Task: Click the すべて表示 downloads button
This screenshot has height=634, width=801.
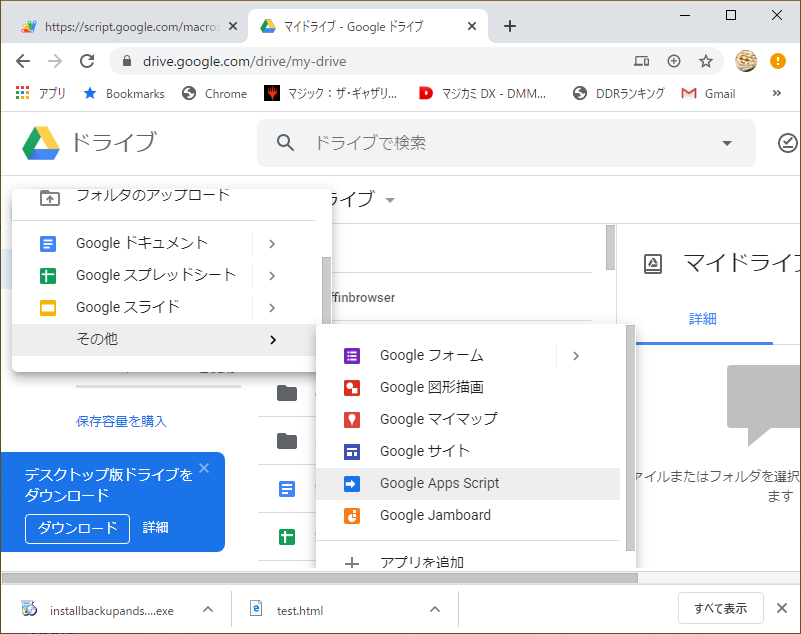Action: 721,608
